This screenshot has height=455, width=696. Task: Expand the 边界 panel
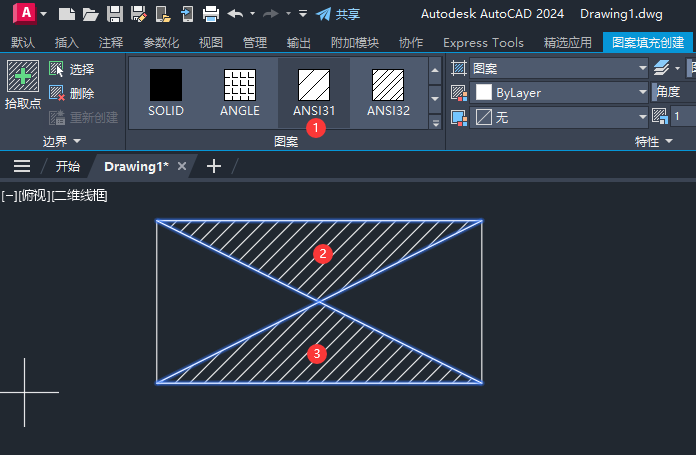[62, 142]
